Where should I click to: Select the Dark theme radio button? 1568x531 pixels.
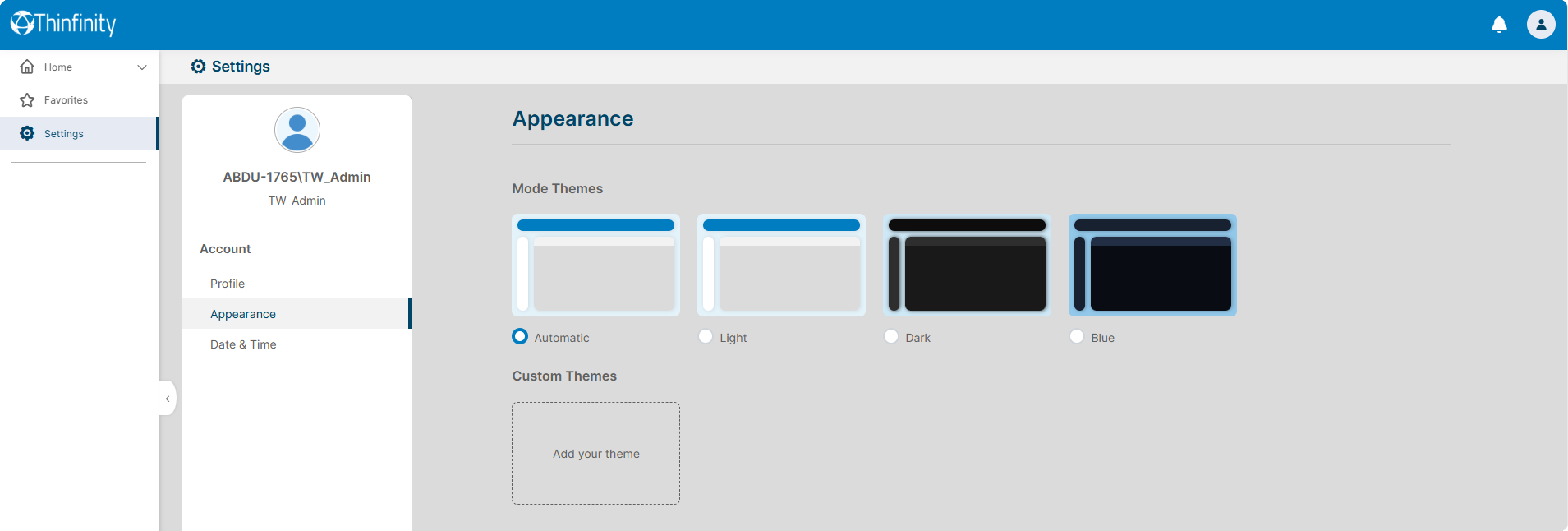[891, 336]
